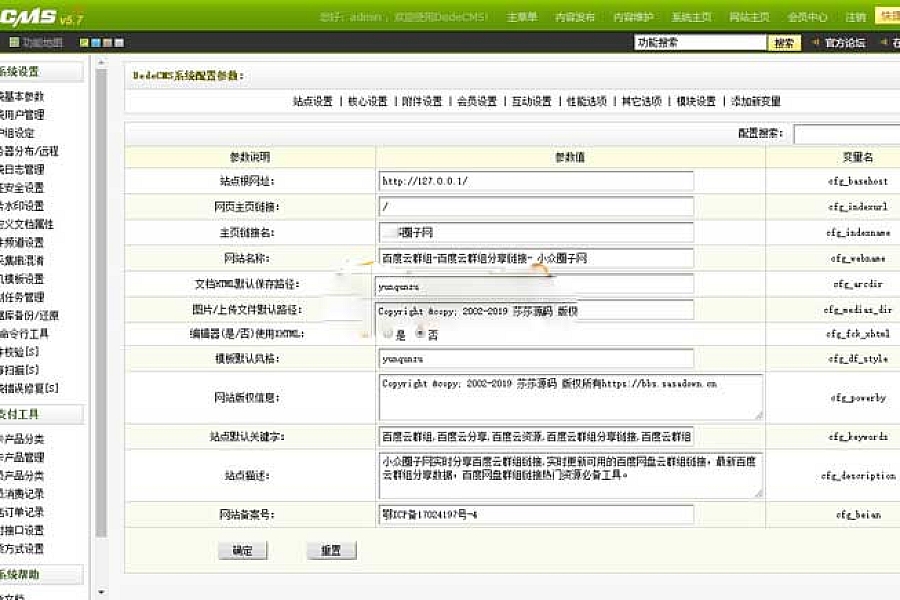Select the 否 radio for editor XHTML
The image size is (900, 600).
coord(420,334)
